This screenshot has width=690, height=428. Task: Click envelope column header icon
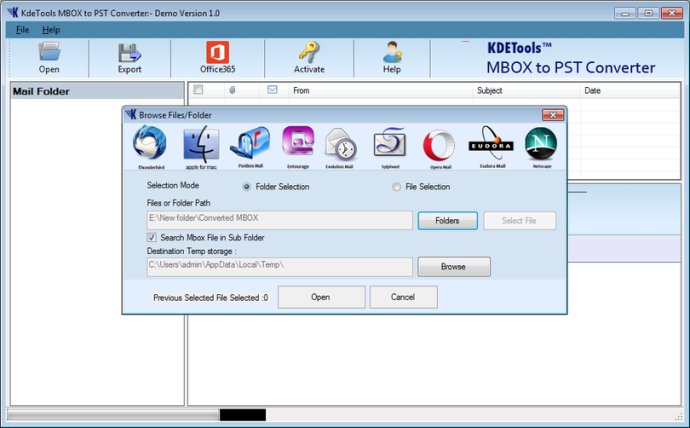(272, 90)
